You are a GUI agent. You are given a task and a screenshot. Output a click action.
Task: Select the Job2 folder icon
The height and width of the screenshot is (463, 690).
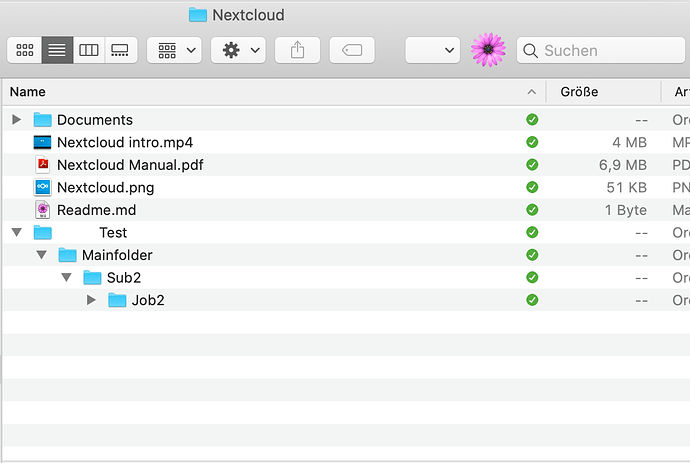point(117,300)
